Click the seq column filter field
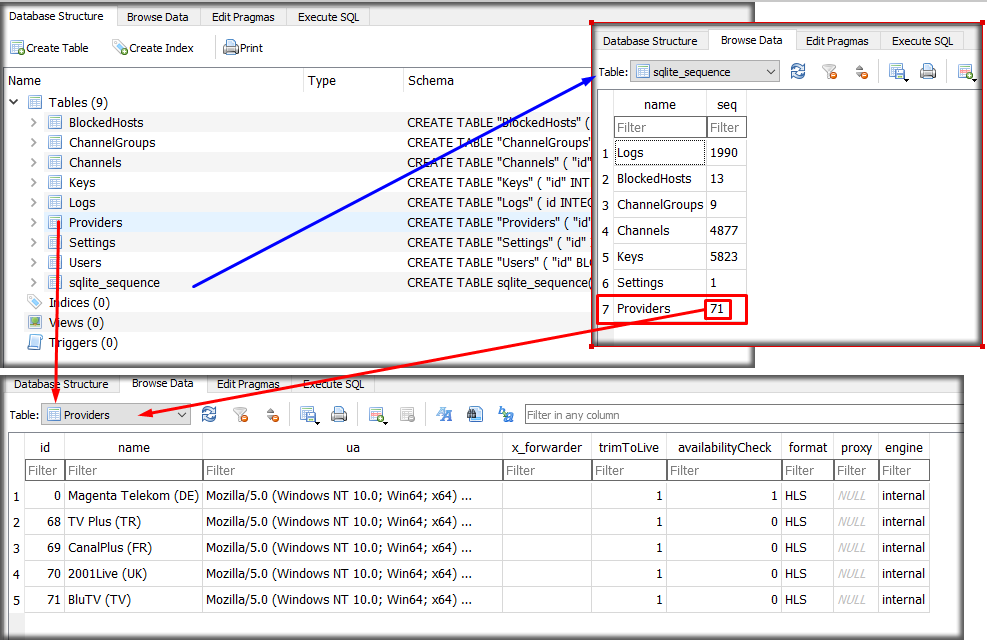The width and height of the screenshot is (987, 641). click(x=726, y=127)
